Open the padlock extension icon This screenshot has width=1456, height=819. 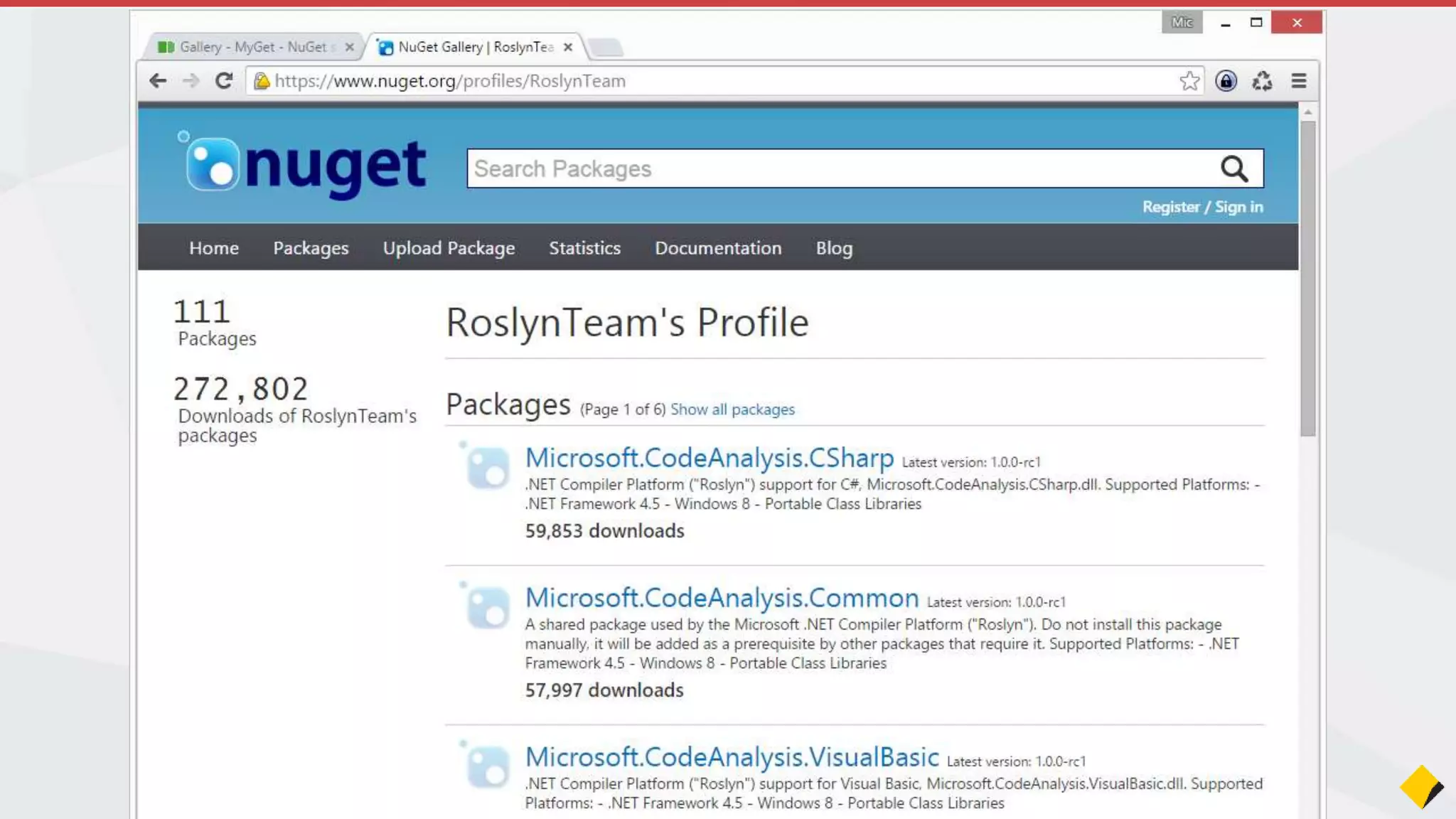(1226, 81)
